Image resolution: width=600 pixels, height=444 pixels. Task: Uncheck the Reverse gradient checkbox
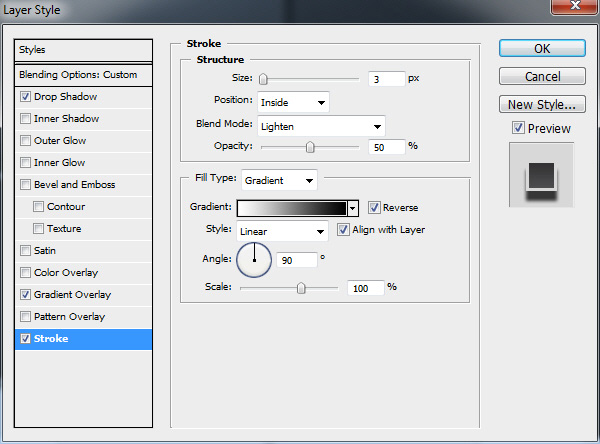point(374,207)
